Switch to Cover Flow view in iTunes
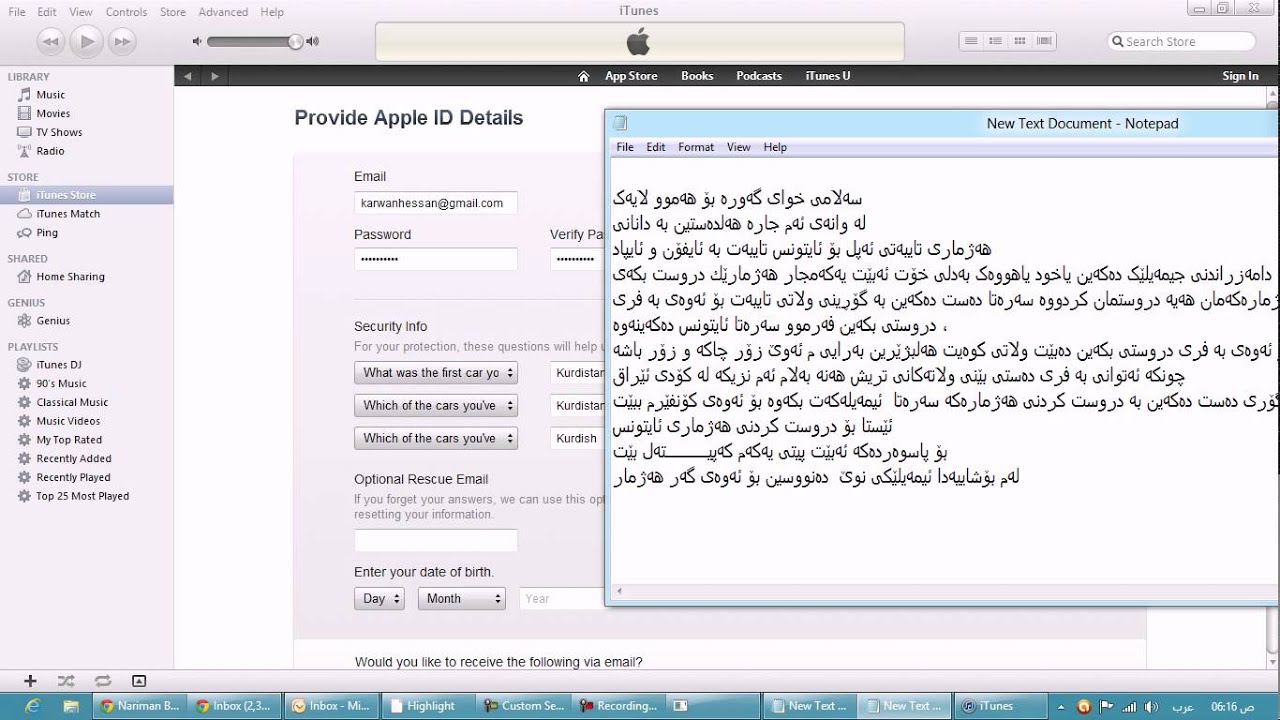 [1044, 41]
